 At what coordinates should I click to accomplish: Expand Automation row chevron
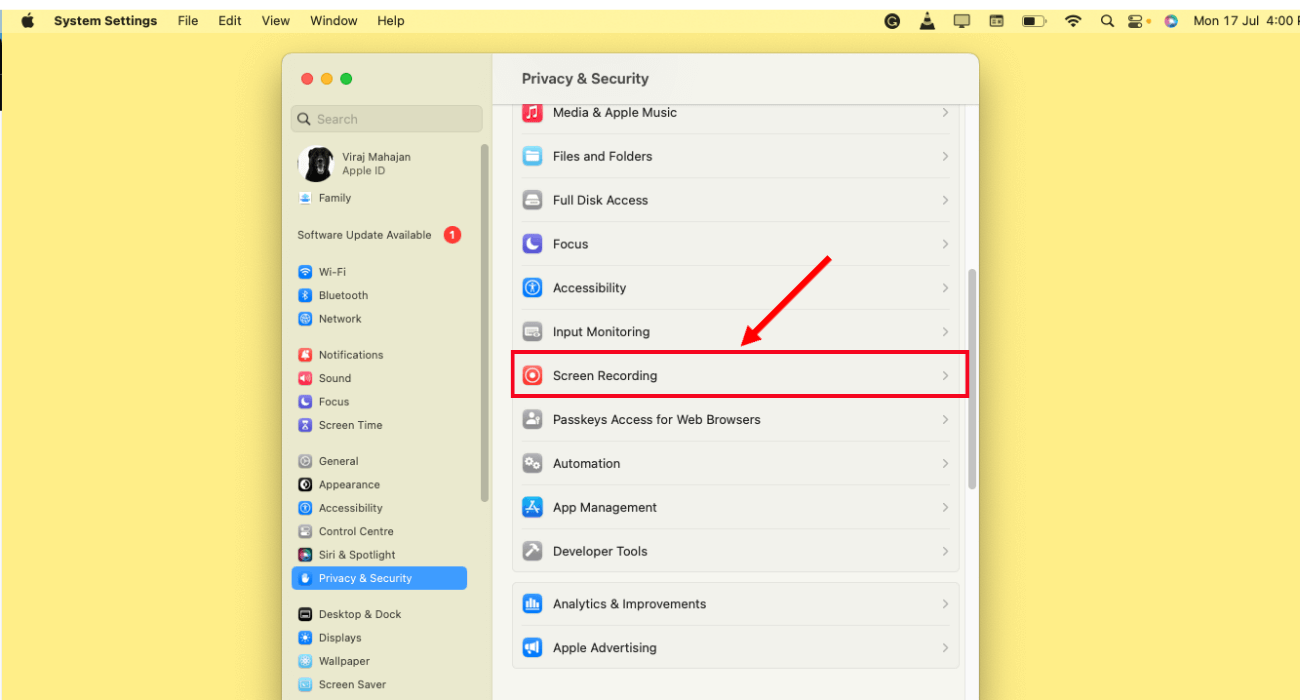click(945, 464)
